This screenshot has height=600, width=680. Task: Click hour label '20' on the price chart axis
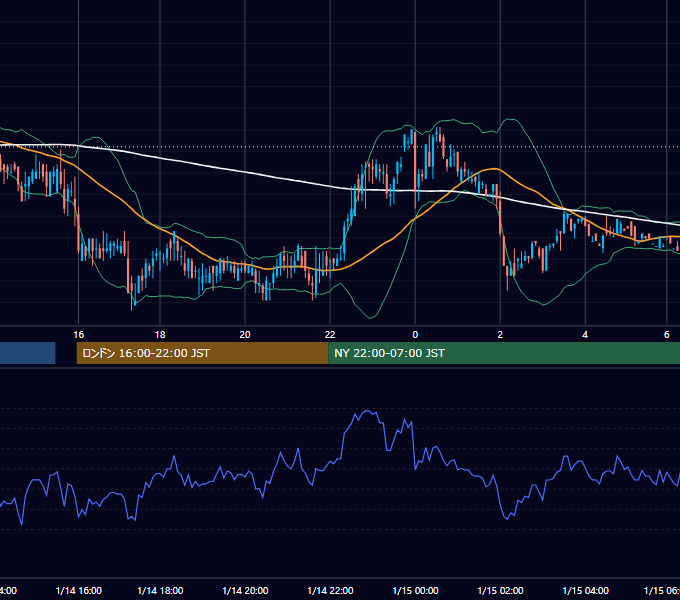point(245,335)
